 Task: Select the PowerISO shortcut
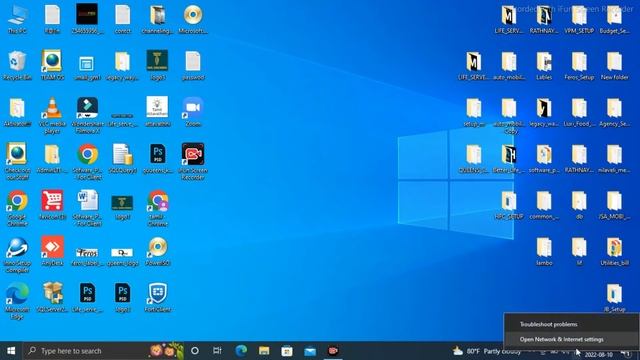pyautogui.click(x=158, y=251)
